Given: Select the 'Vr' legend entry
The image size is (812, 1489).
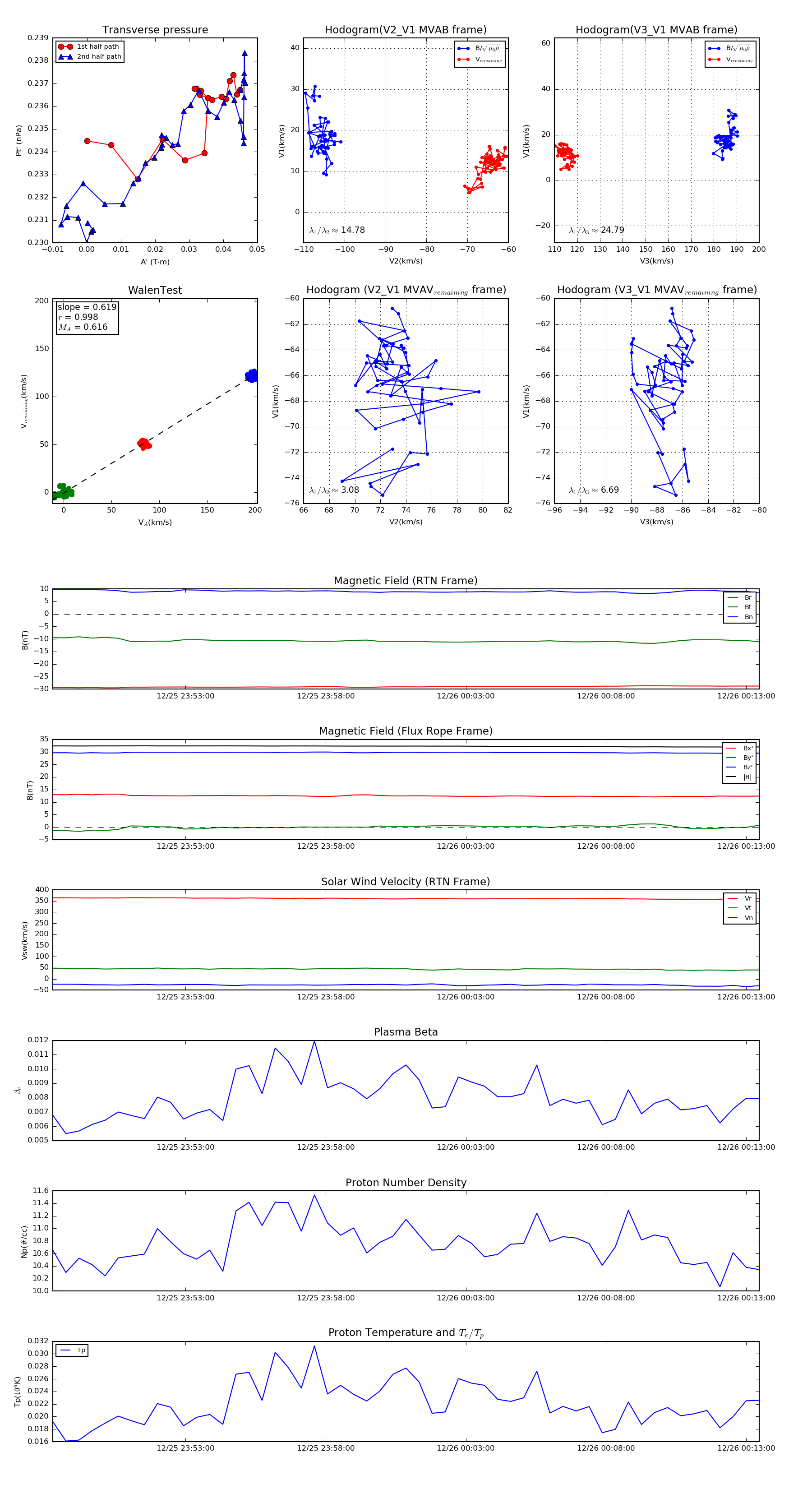Looking at the screenshot, I should pos(740,898).
